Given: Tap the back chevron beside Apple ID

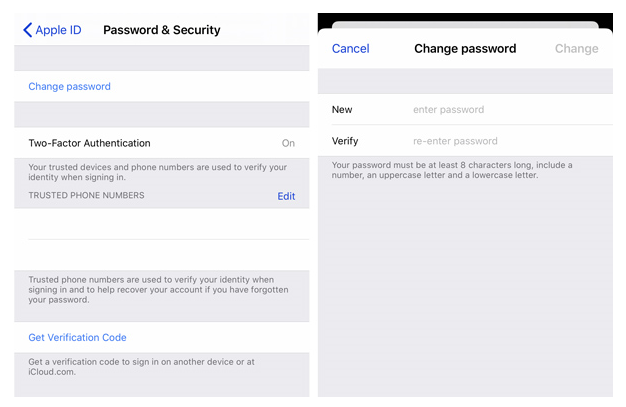Looking at the screenshot, I should (x=27, y=30).
